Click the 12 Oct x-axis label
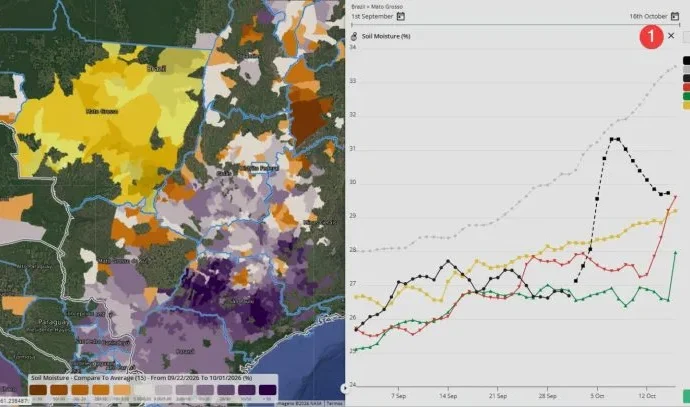 click(647, 396)
